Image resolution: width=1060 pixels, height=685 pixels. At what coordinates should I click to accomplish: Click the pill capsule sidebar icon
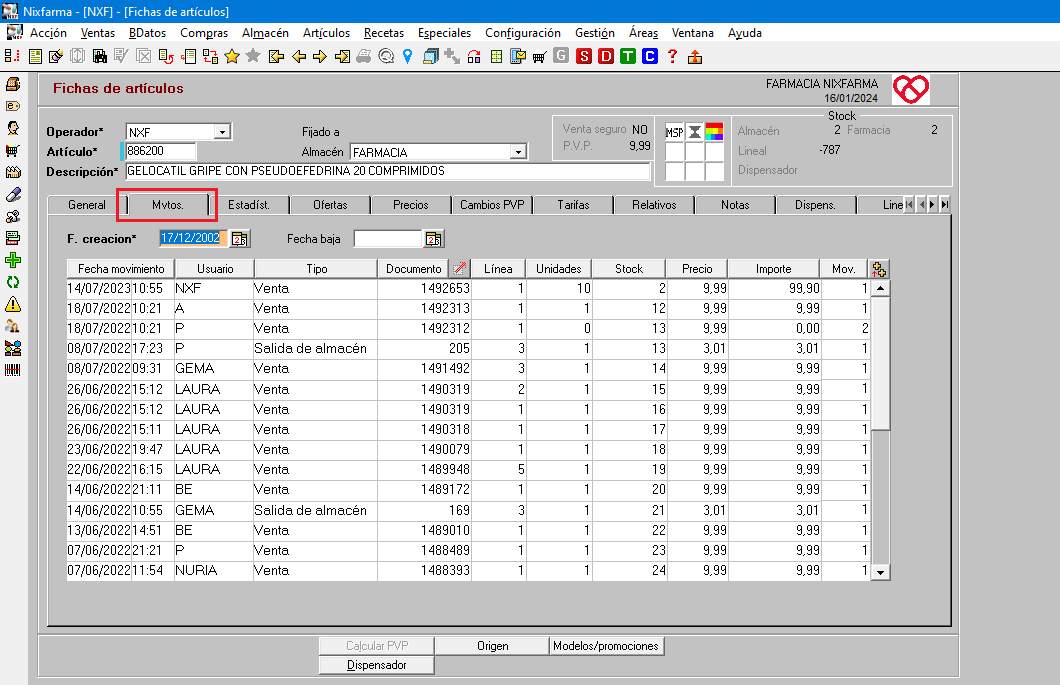13,195
